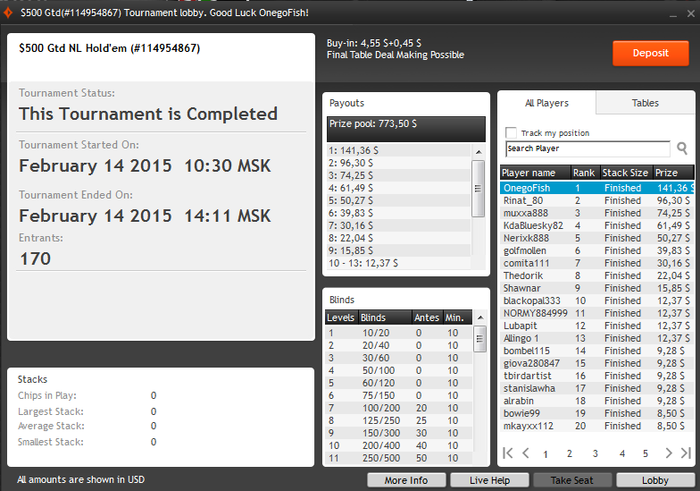Screen dimensions: 700x491
Task: Open page 1 of players
Action: [545, 454]
